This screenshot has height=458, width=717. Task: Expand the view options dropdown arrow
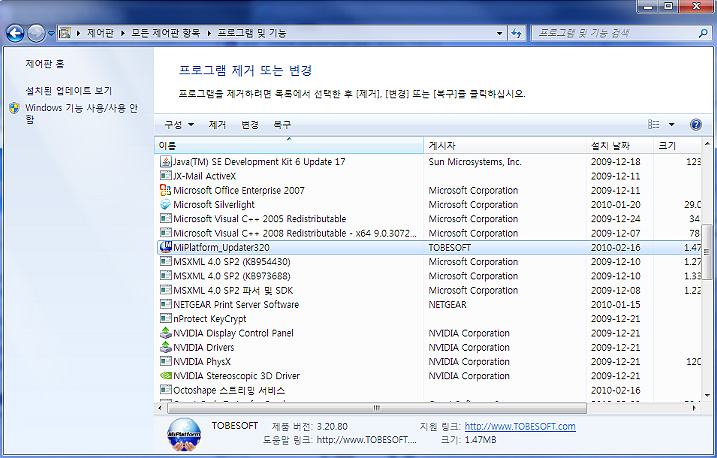pos(672,125)
